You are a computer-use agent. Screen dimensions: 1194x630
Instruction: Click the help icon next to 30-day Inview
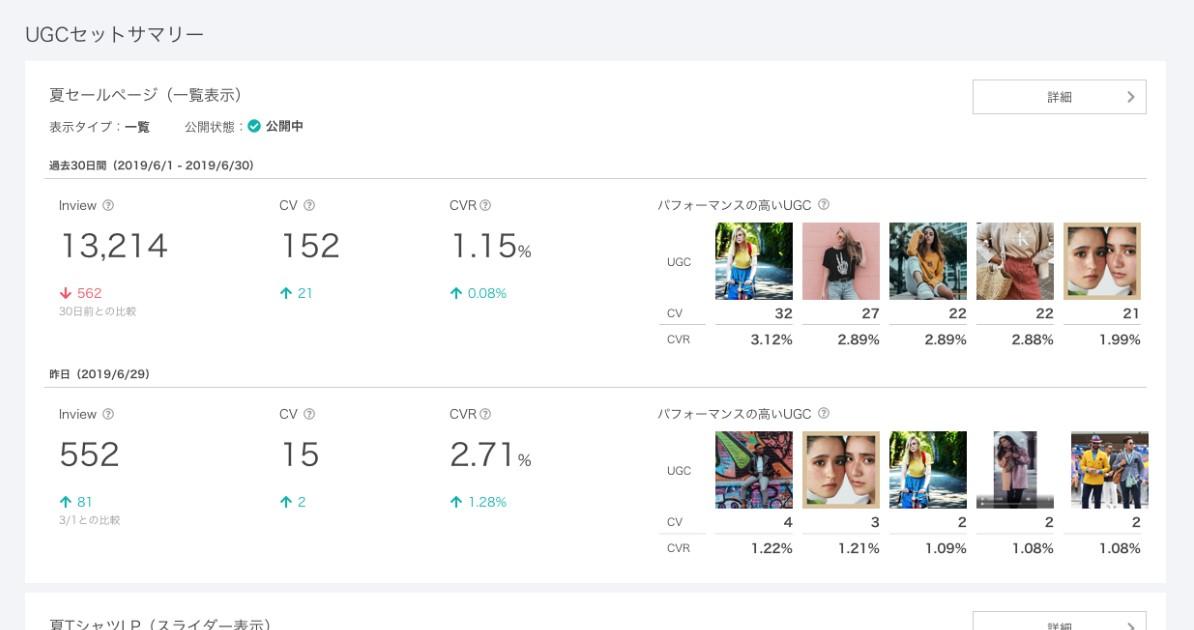(108, 206)
